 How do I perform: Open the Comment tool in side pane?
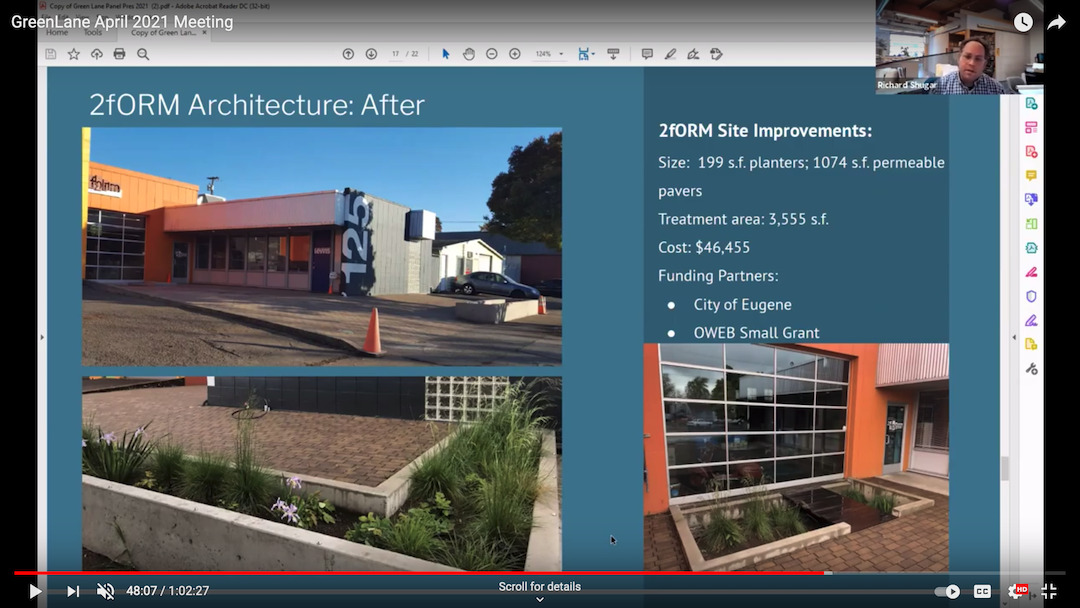pyautogui.click(x=1031, y=176)
